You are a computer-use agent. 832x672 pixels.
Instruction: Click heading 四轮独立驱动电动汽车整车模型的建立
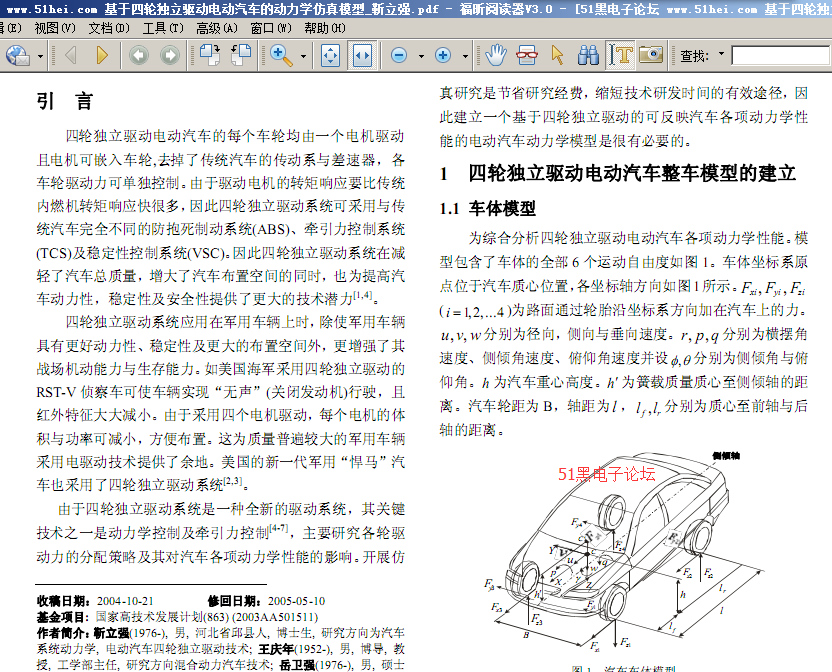[632, 173]
